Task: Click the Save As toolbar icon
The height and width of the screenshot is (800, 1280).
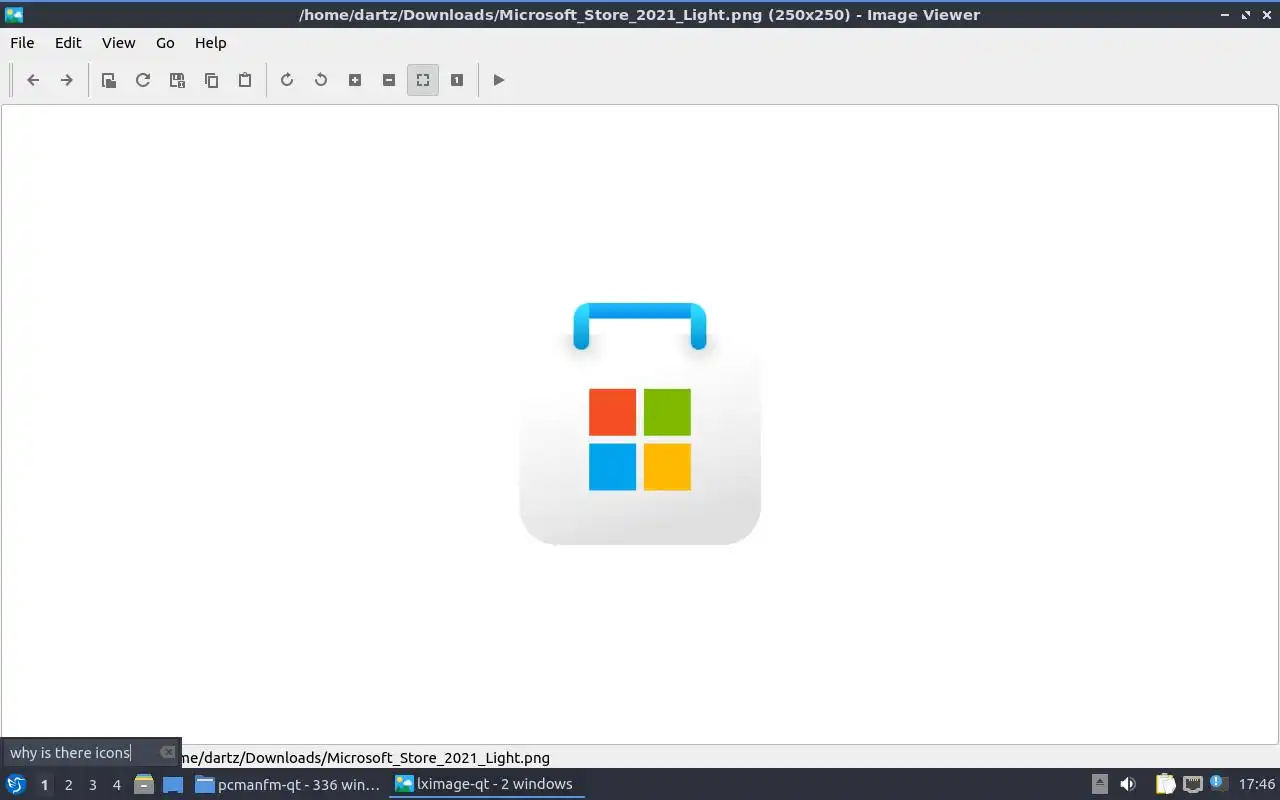Action: pyautogui.click(x=177, y=80)
